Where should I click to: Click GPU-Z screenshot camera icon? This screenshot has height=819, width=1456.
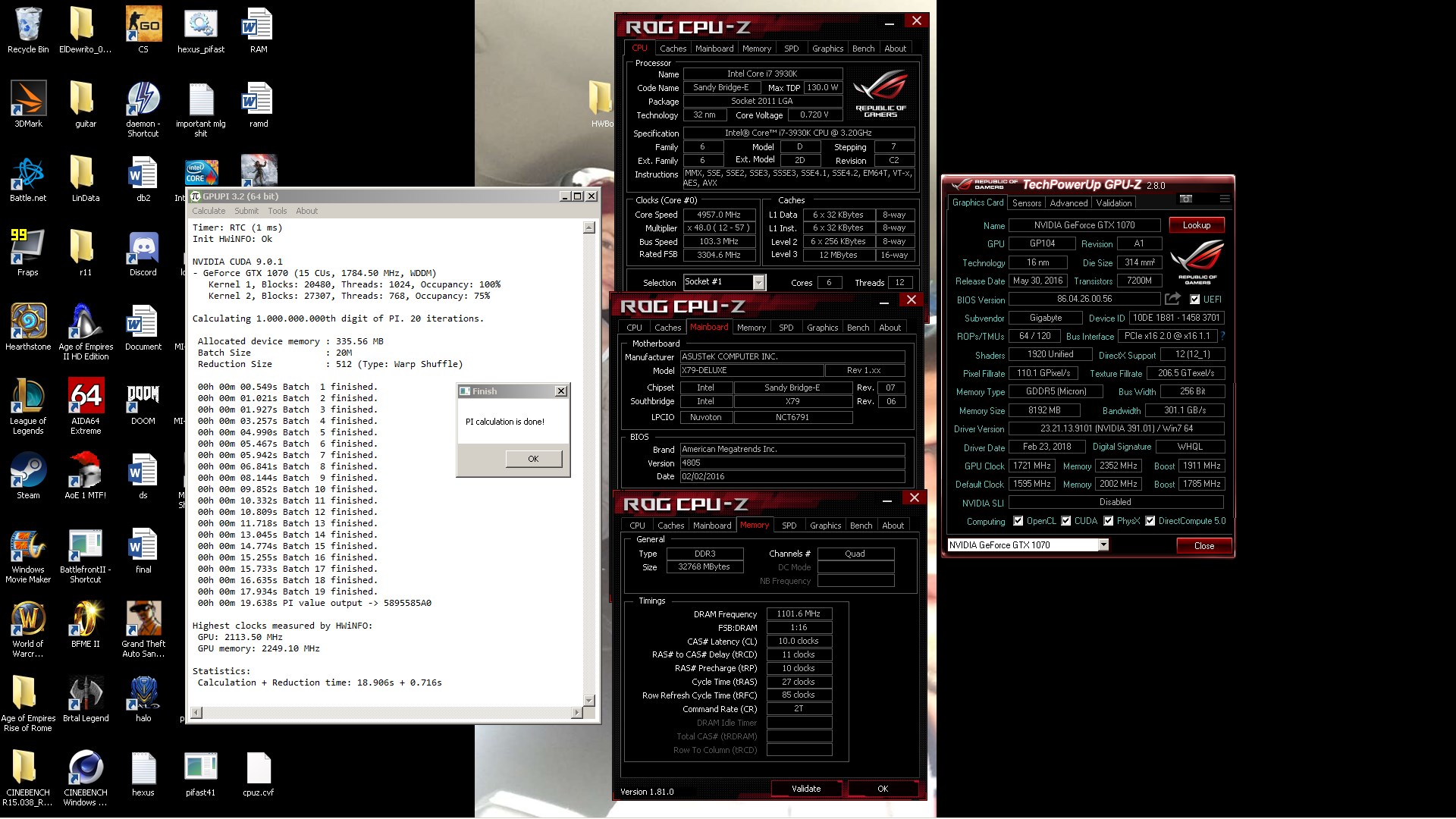[1186, 199]
